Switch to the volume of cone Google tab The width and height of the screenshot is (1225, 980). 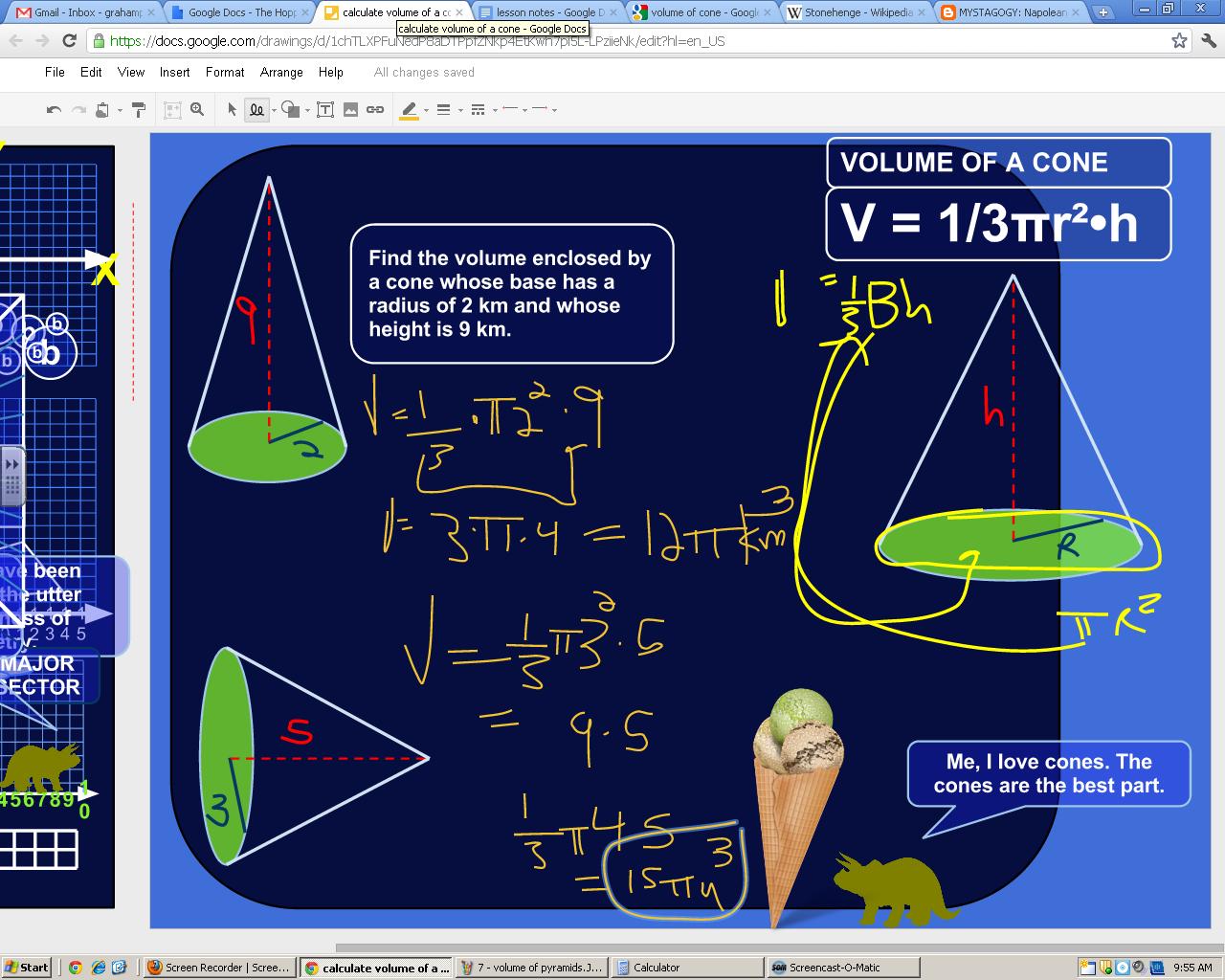coord(702,12)
